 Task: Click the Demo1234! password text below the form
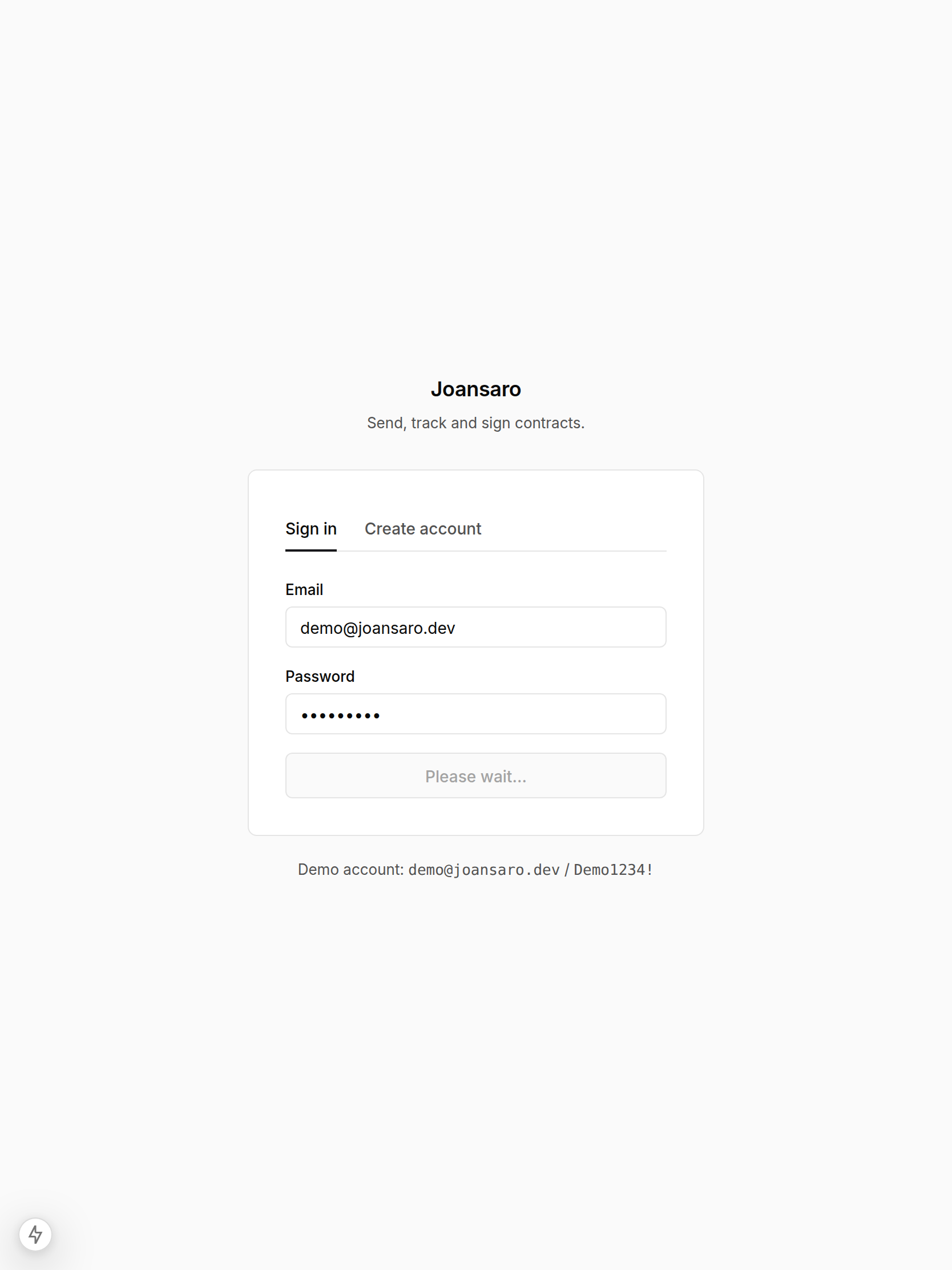[614, 870]
